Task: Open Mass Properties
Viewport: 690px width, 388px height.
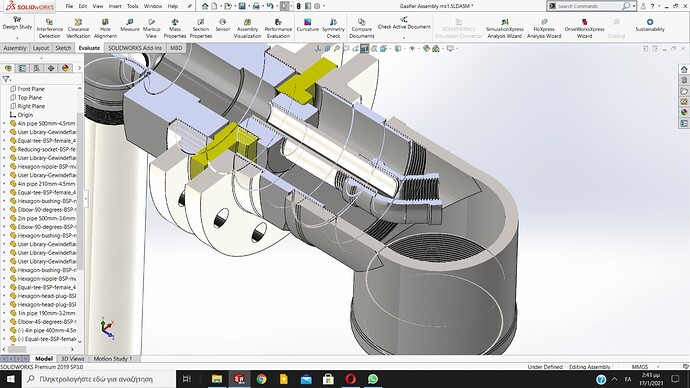Action: [x=175, y=29]
